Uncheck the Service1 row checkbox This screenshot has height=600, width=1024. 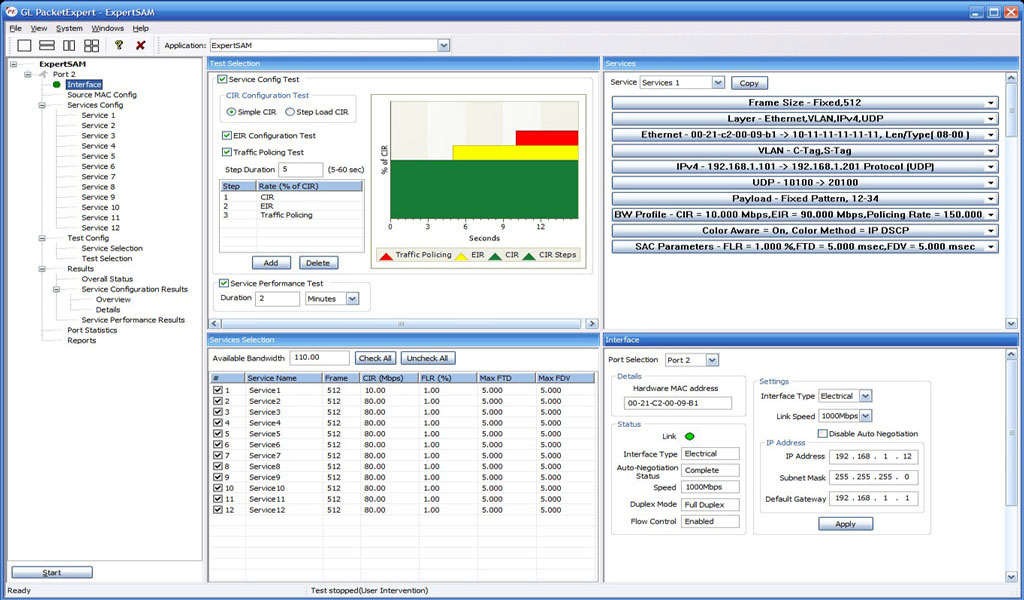point(217,390)
